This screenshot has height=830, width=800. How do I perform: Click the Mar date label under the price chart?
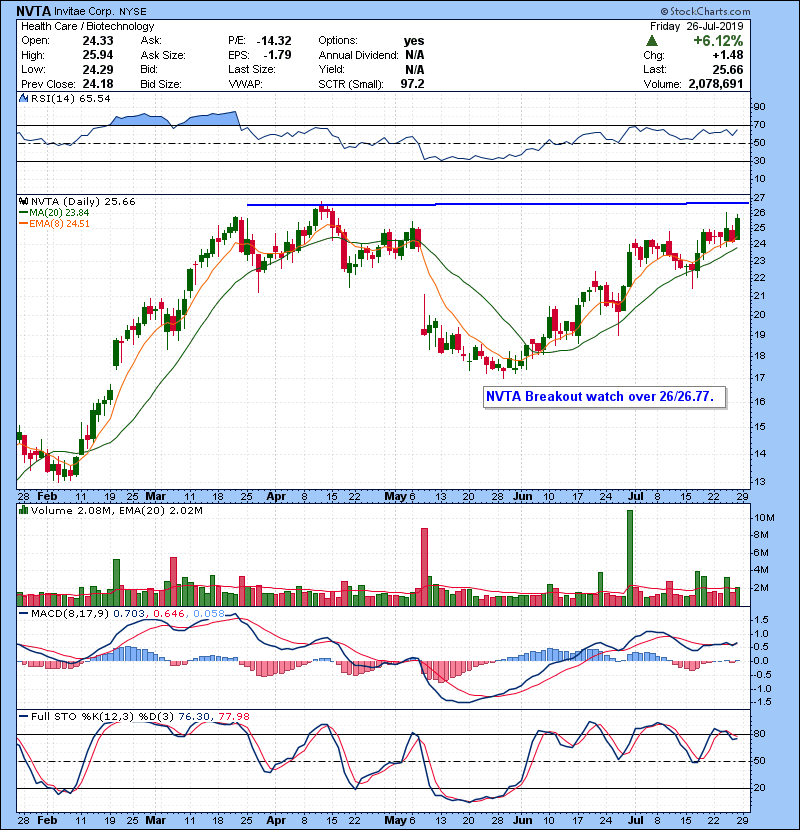(156, 496)
